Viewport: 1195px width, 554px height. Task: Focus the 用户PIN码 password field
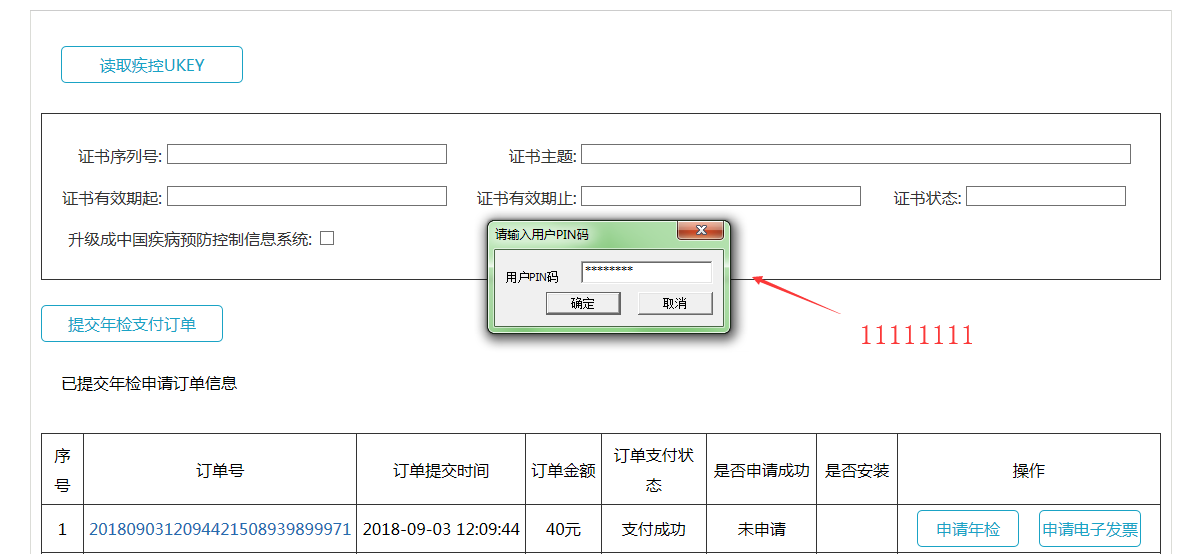646,272
